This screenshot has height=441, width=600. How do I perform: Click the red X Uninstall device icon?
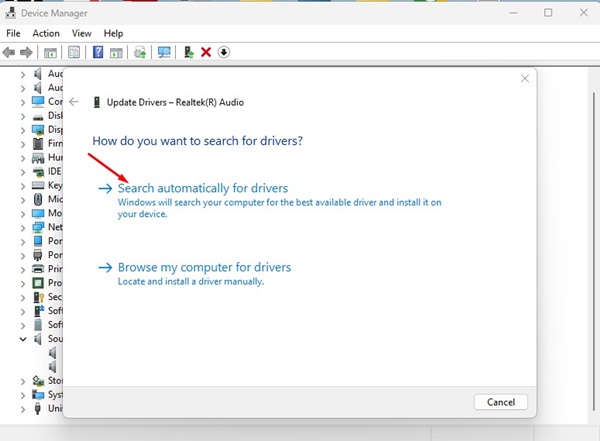(x=206, y=52)
